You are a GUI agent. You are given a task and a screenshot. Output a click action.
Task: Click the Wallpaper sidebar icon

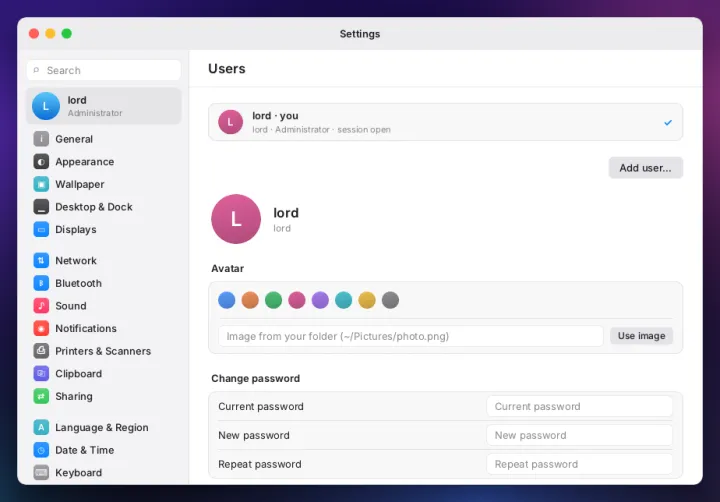(41, 184)
